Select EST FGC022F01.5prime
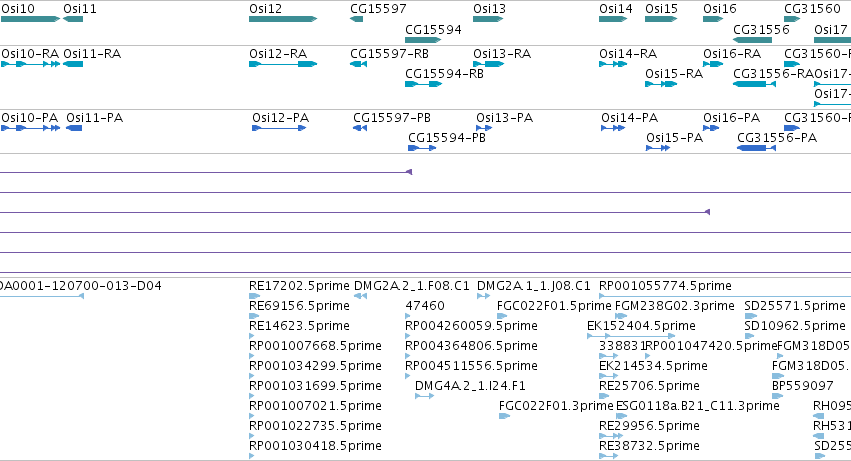 [554, 306]
